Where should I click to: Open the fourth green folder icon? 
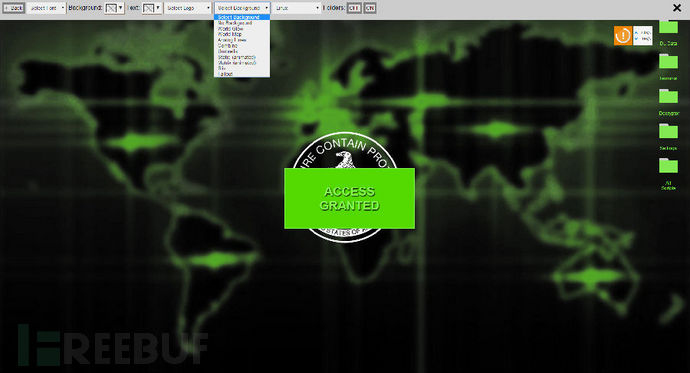tap(668, 131)
